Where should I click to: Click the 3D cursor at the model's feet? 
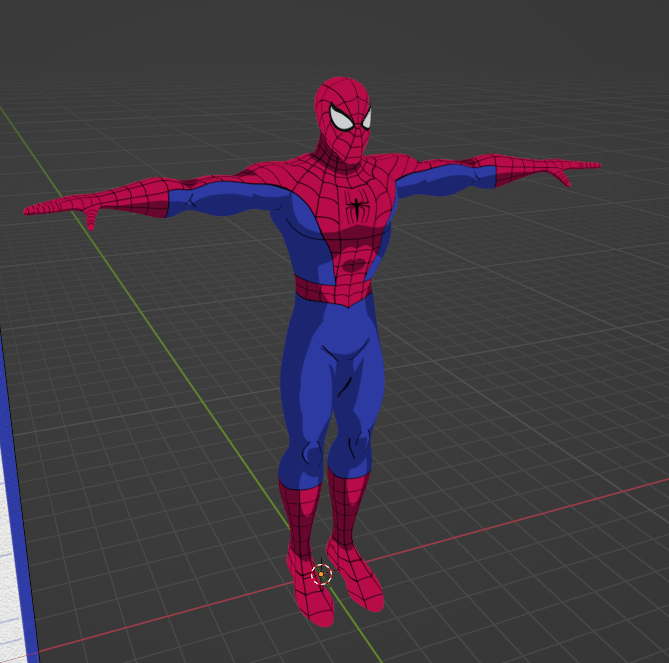click(x=321, y=574)
